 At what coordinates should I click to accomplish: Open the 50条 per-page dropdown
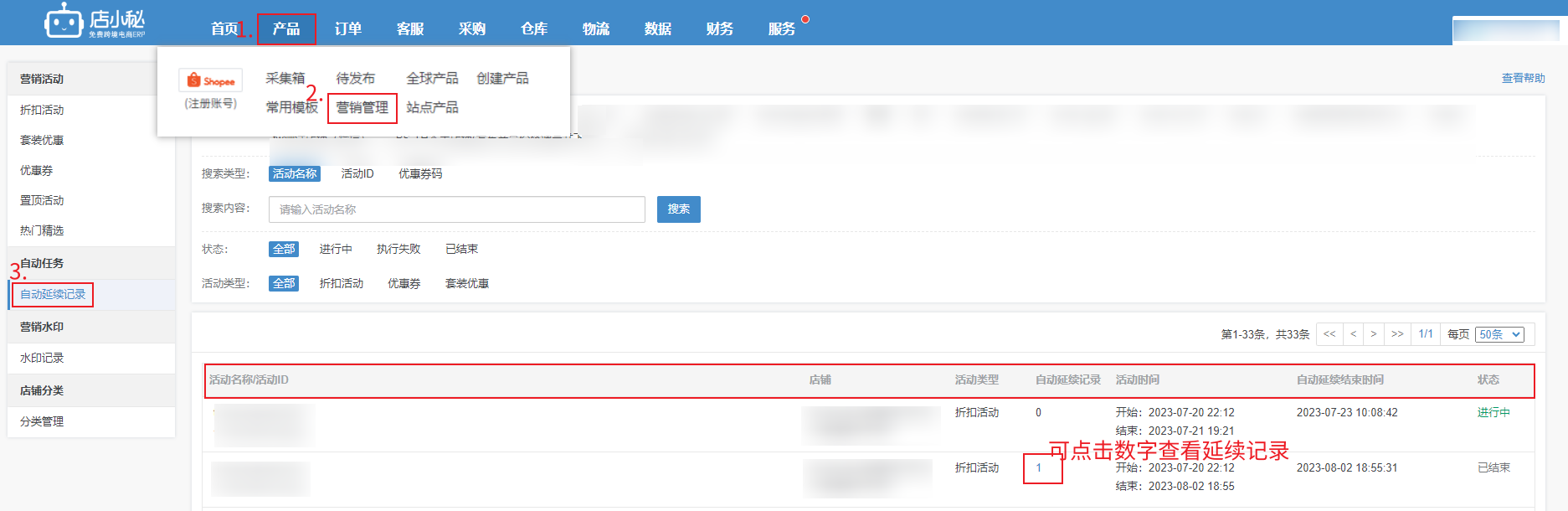click(1499, 334)
